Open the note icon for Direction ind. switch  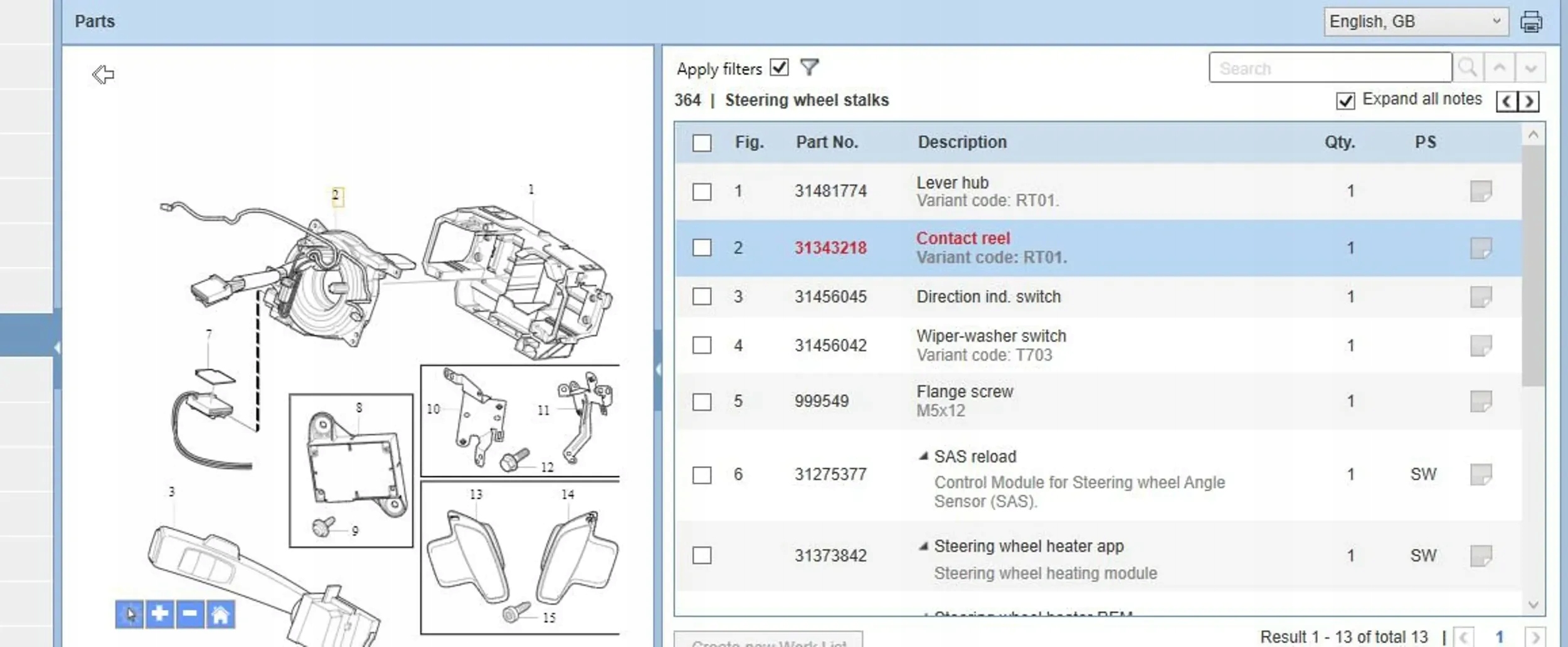pyautogui.click(x=1481, y=296)
